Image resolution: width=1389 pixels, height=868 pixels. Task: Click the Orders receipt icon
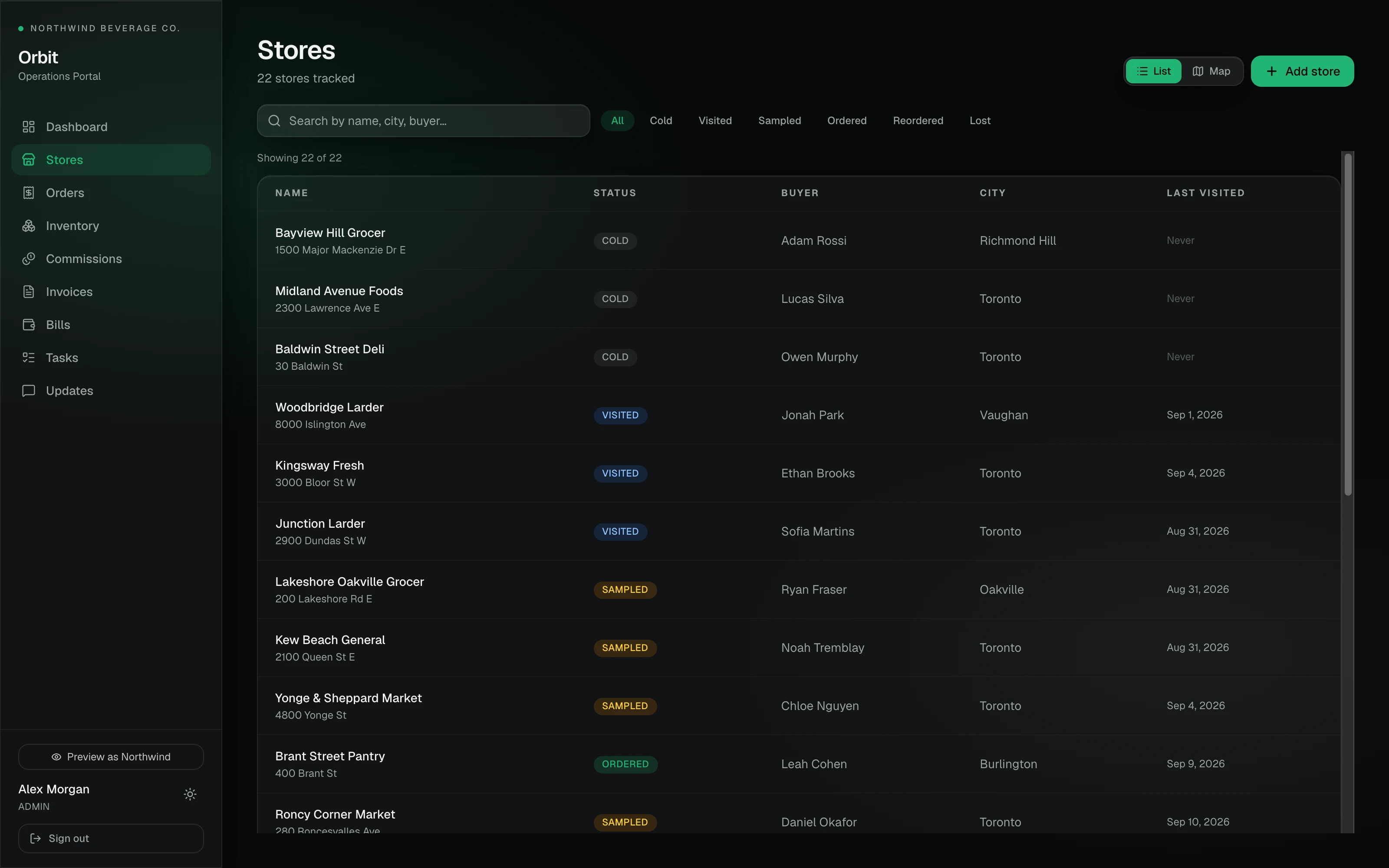28,193
